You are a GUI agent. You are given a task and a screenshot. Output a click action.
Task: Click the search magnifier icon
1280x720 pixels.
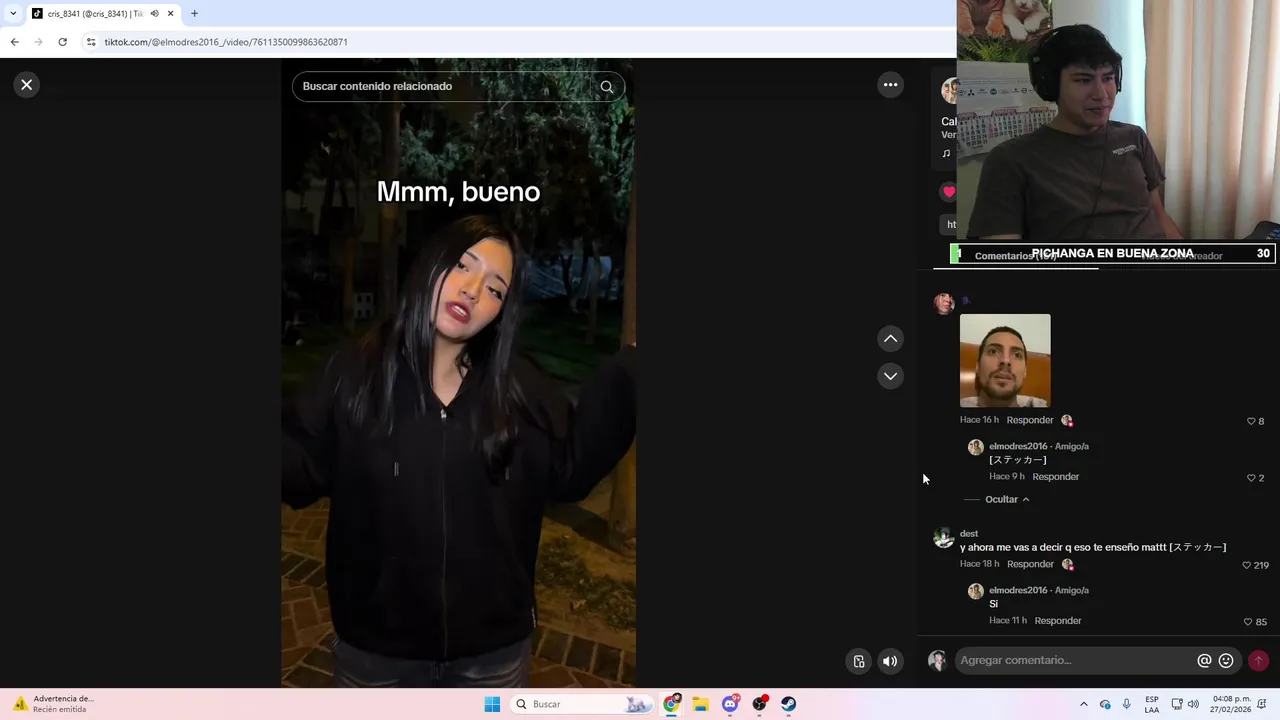(x=606, y=87)
